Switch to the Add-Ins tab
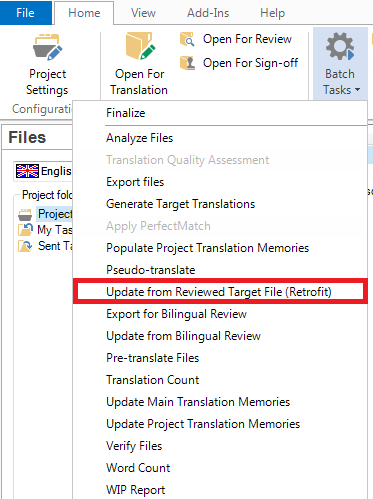Image resolution: width=373 pixels, height=499 pixels. click(x=208, y=13)
